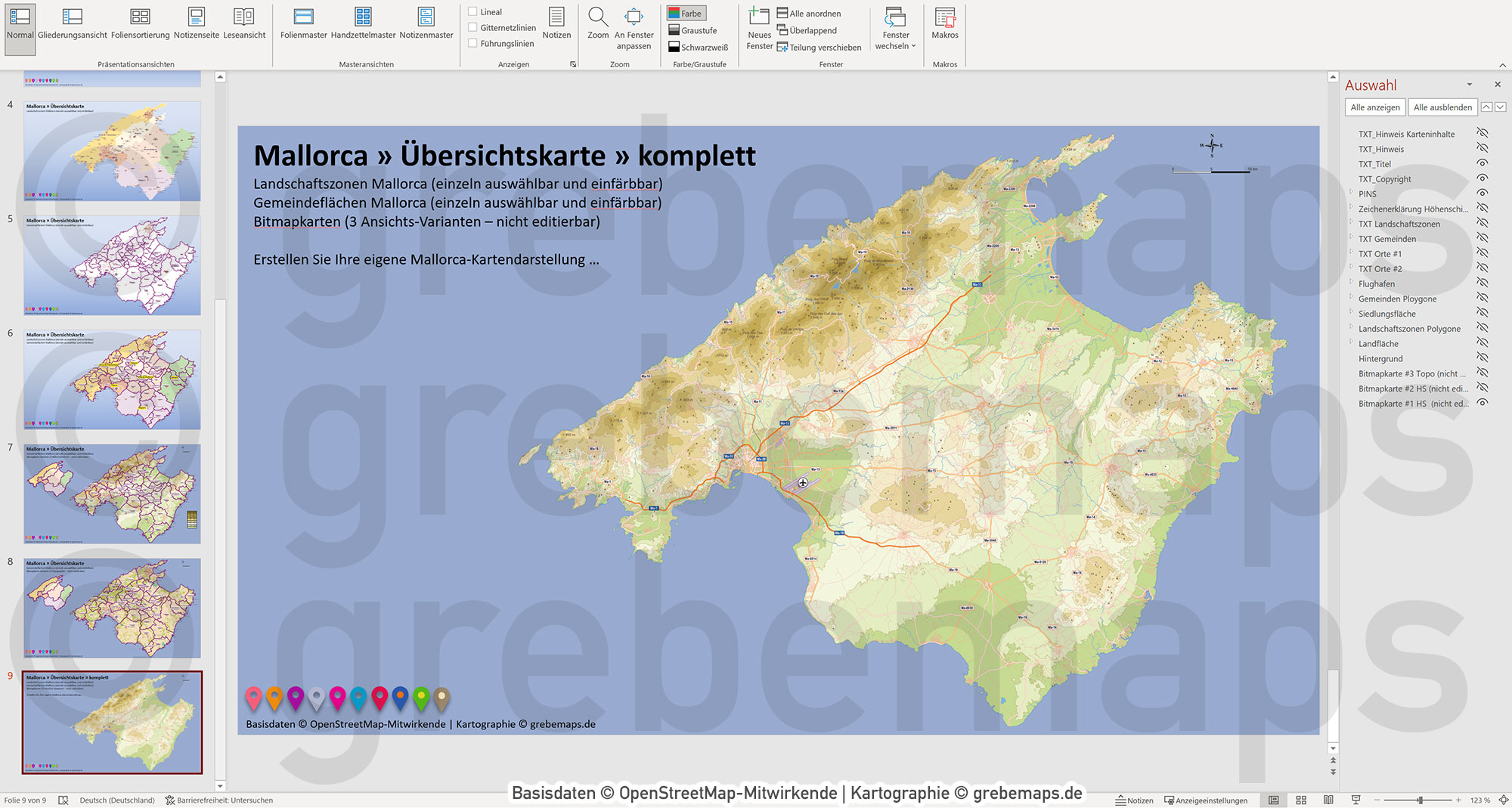The height and width of the screenshot is (808, 1512).
Task: Select Normal view in the ribbon
Action: point(20,23)
